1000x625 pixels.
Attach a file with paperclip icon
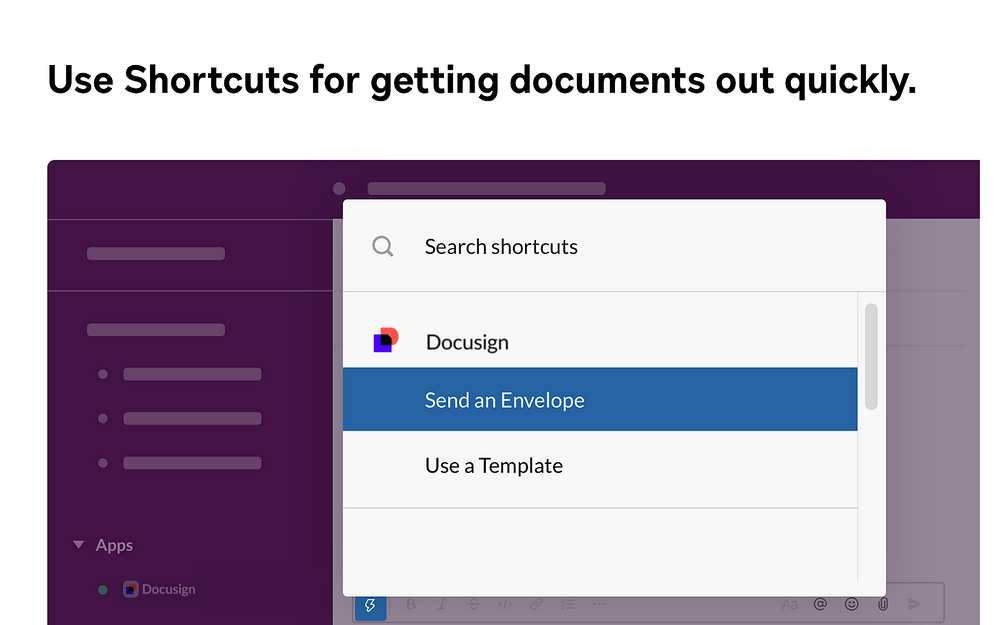pos(883,603)
